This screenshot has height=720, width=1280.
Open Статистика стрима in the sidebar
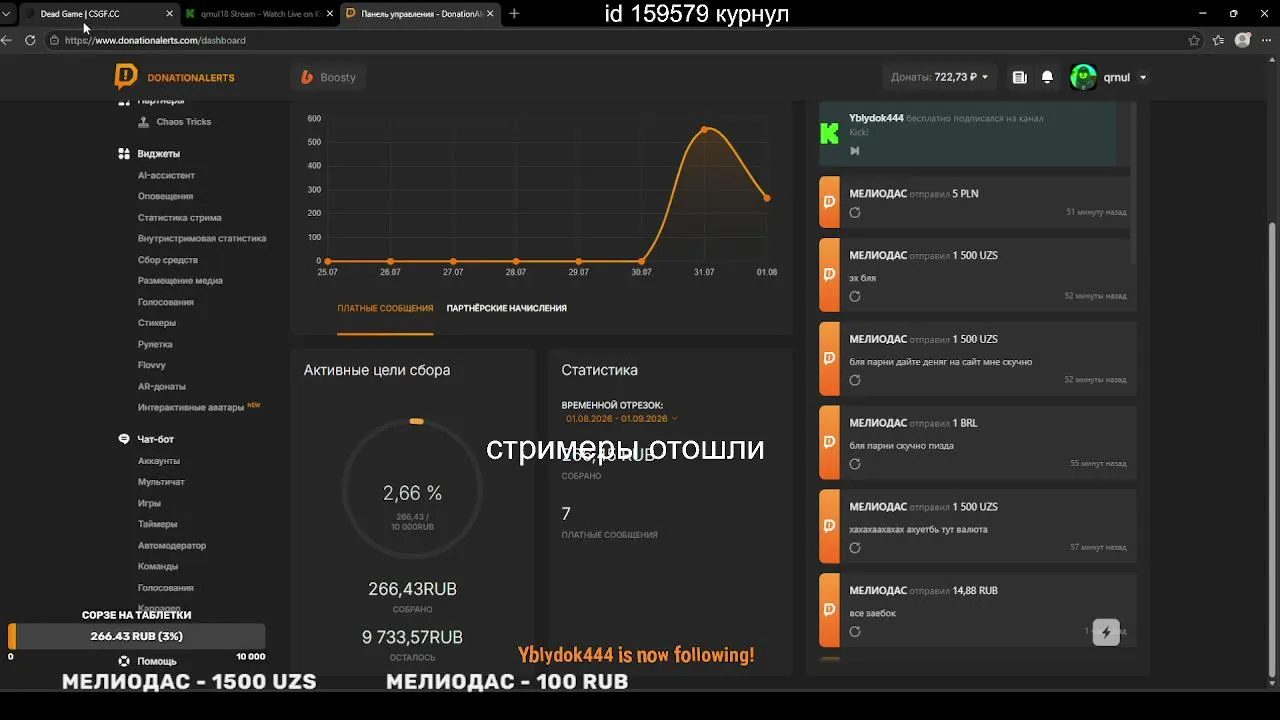click(180, 217)
